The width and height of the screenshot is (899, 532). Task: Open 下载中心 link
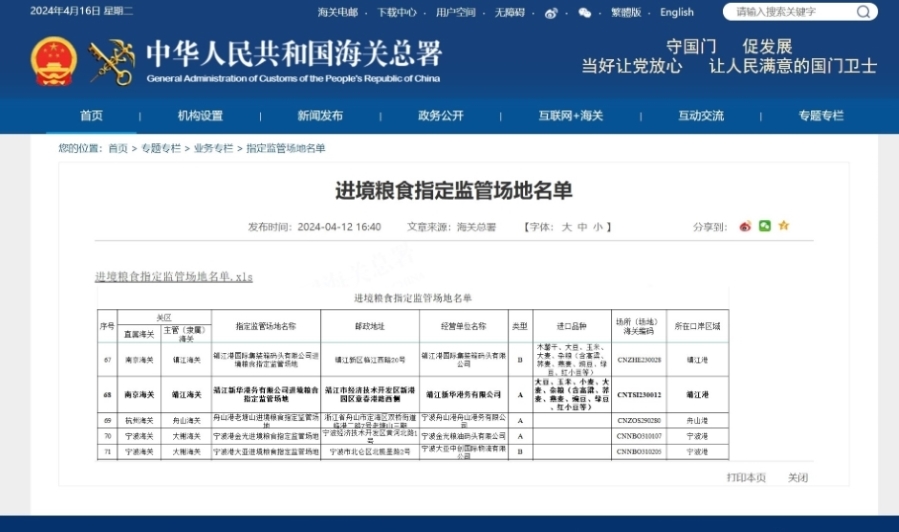pos(397,12)
